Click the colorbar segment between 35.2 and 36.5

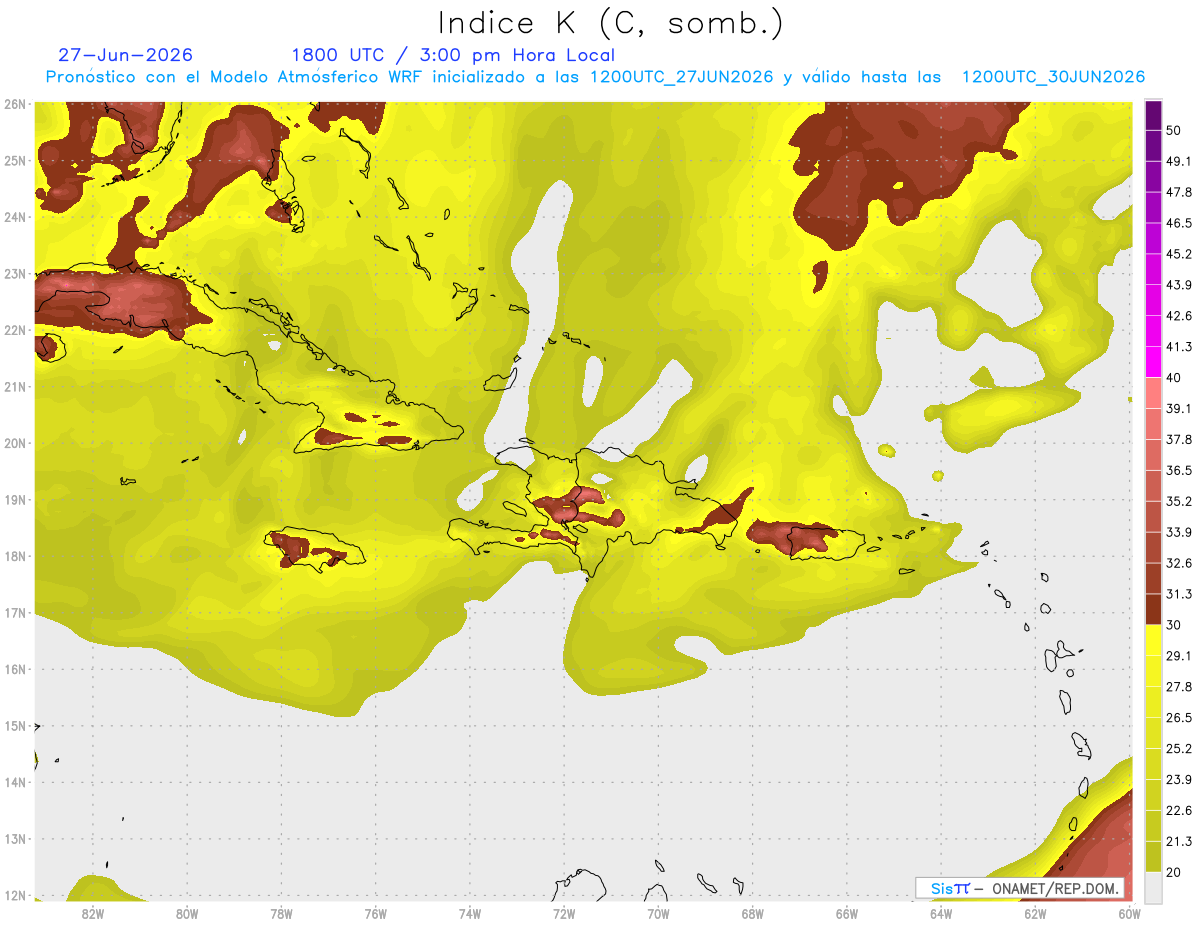pos(1153,486)
